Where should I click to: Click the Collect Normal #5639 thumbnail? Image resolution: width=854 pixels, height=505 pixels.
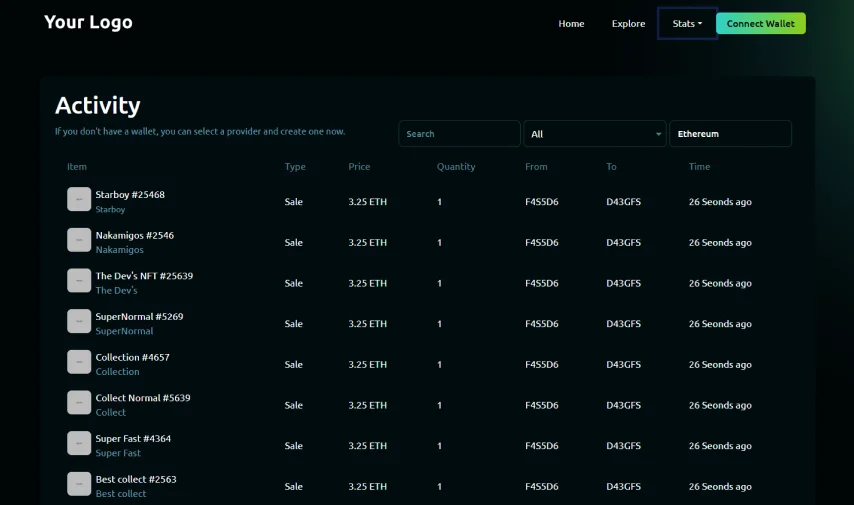79,403
